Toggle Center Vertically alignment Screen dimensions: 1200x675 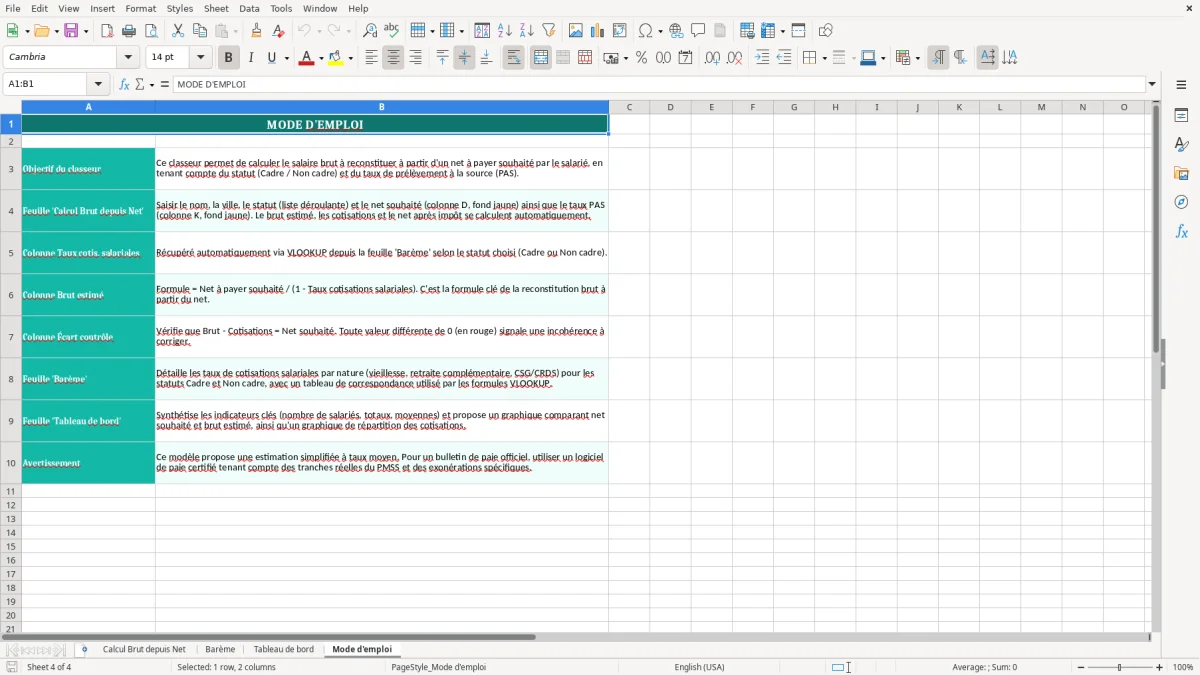pos(464,58)
